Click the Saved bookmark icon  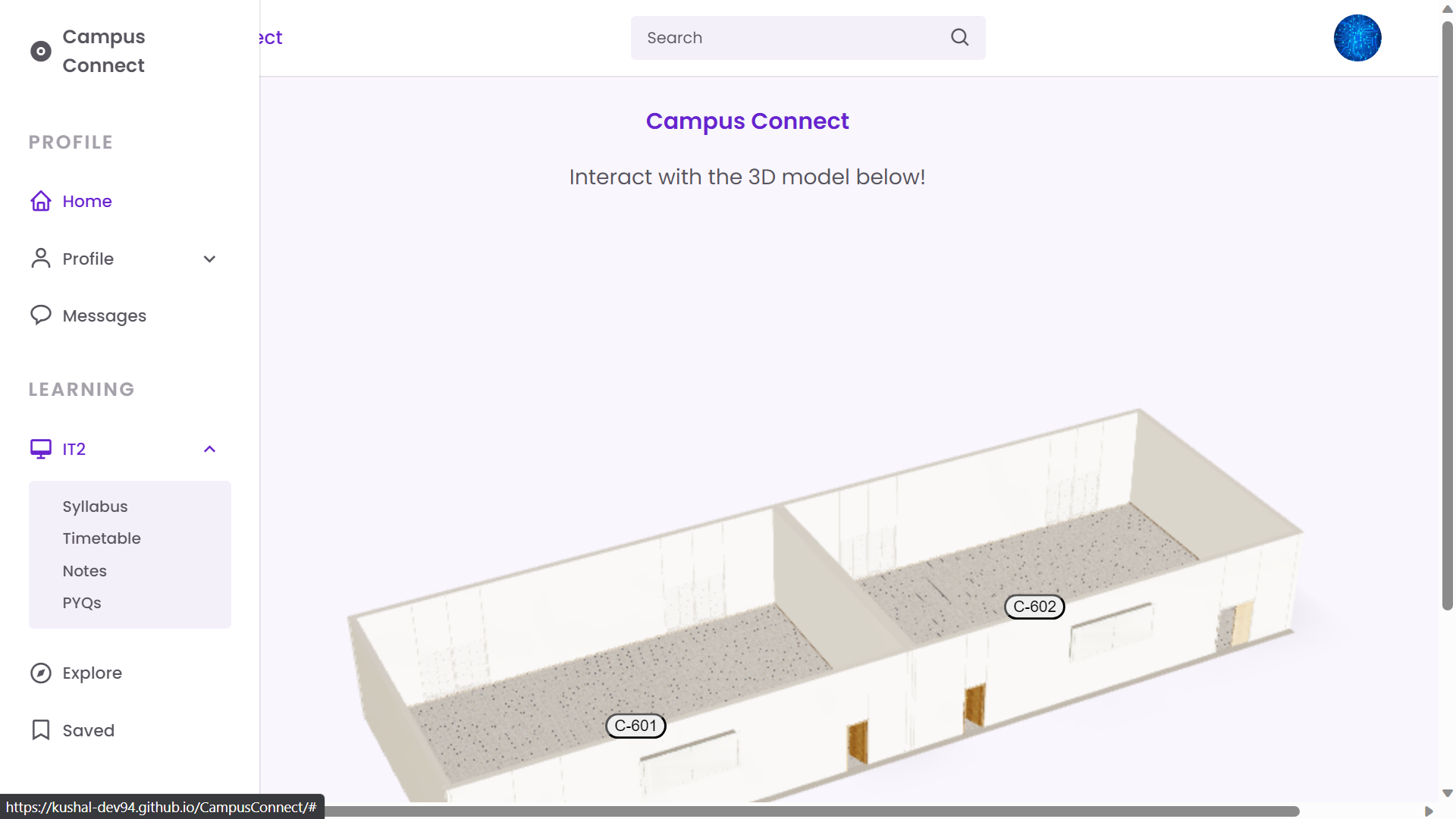40,730
